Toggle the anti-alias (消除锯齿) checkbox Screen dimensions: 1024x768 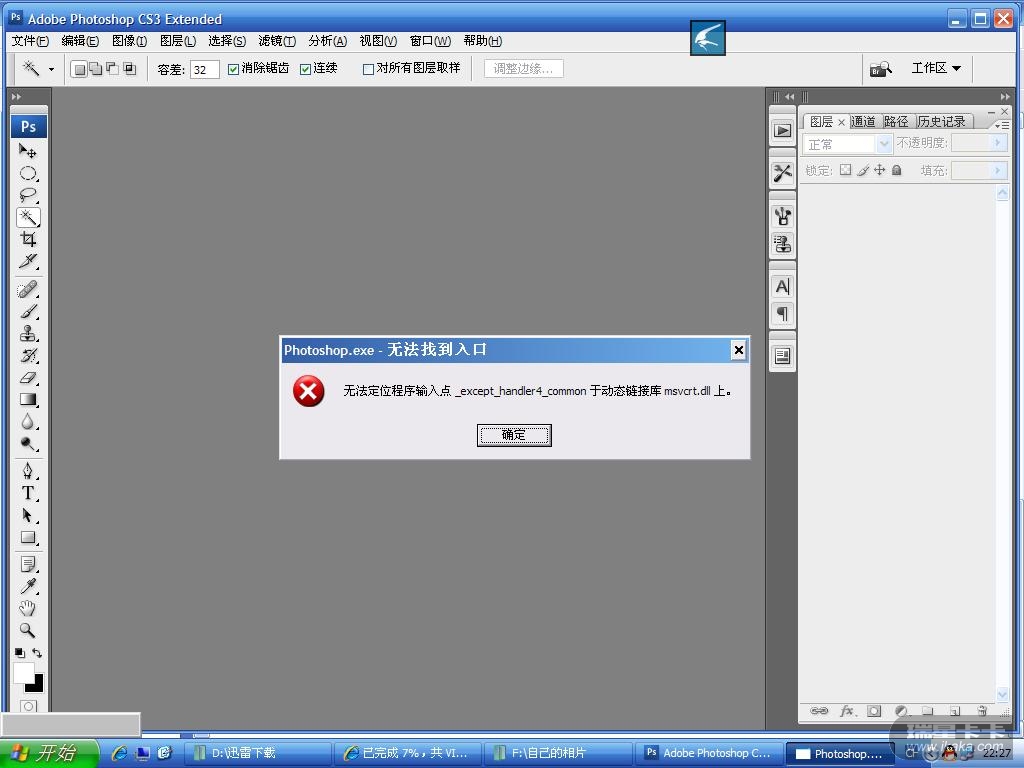click(x=233, y=69)
